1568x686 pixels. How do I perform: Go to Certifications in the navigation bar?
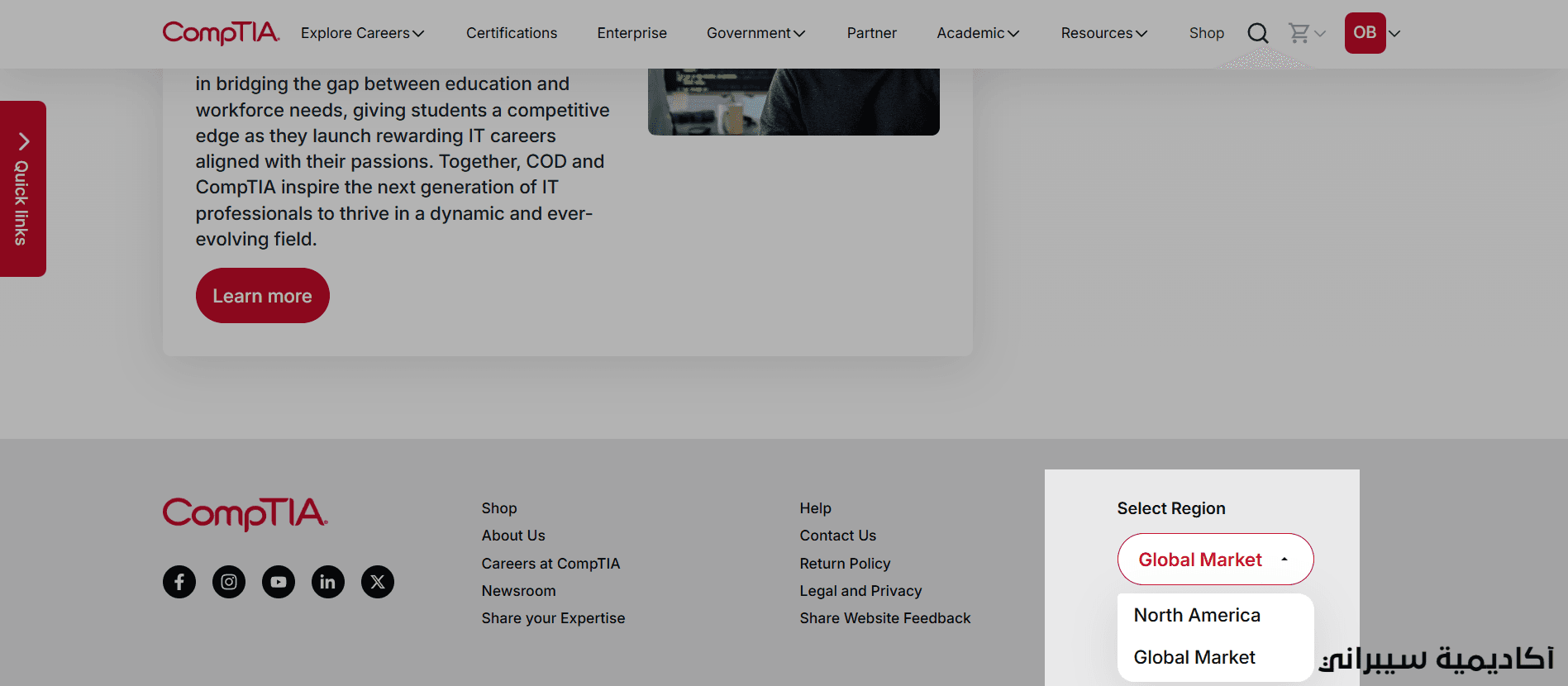tap(512, 33)
